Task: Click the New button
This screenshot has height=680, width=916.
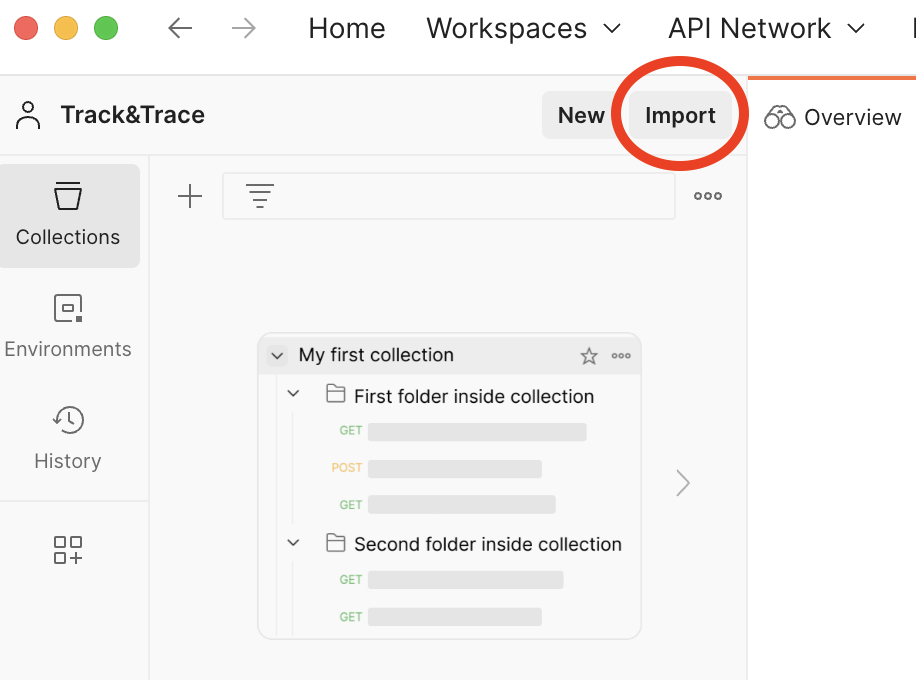Action: pos(581,116)
